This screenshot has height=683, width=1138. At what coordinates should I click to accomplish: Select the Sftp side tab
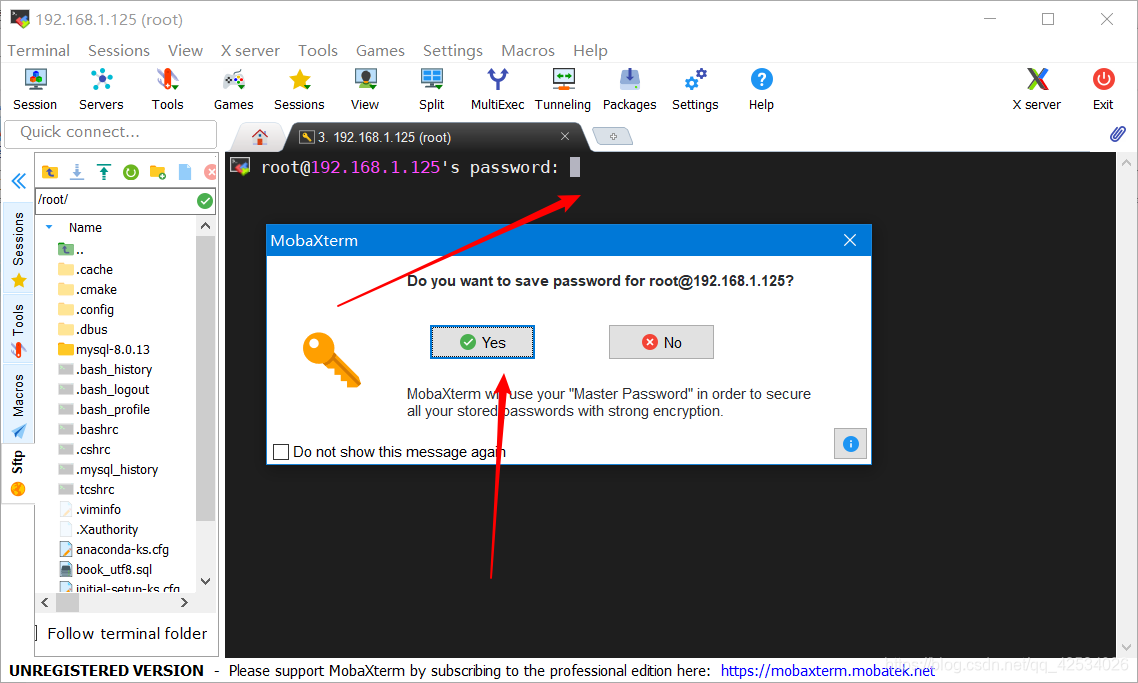pyautogui.click(x=18, y=473)
